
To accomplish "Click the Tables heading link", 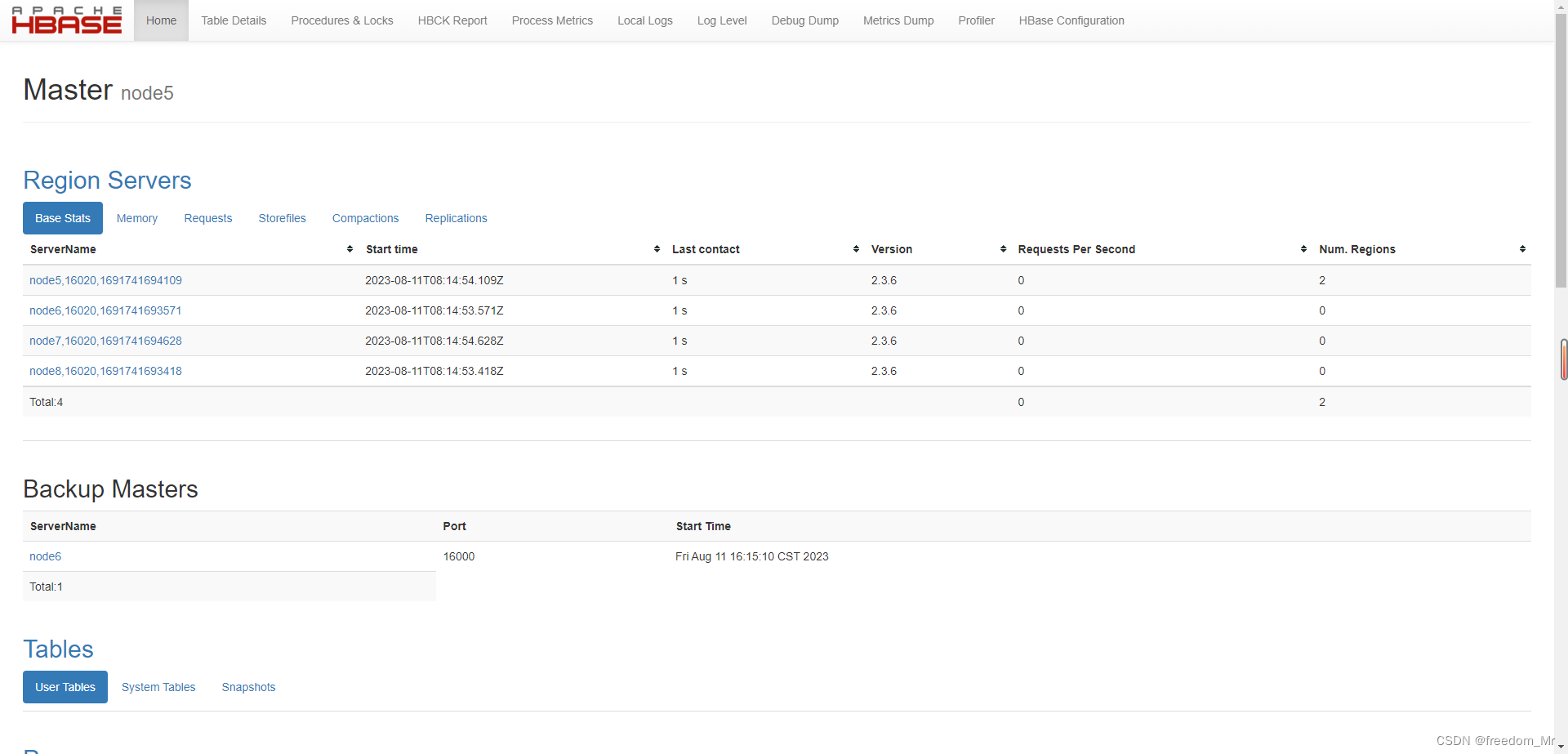I will pos(58,649).
